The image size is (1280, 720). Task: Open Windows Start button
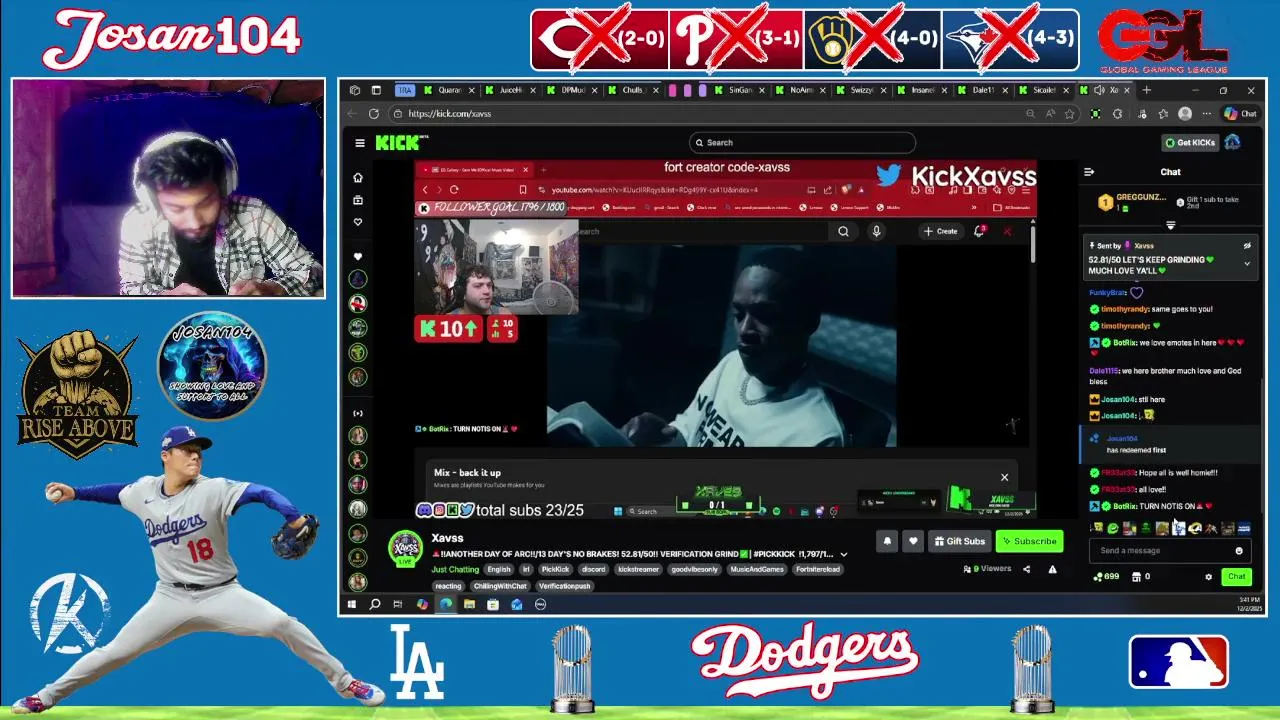click(352, 604)
